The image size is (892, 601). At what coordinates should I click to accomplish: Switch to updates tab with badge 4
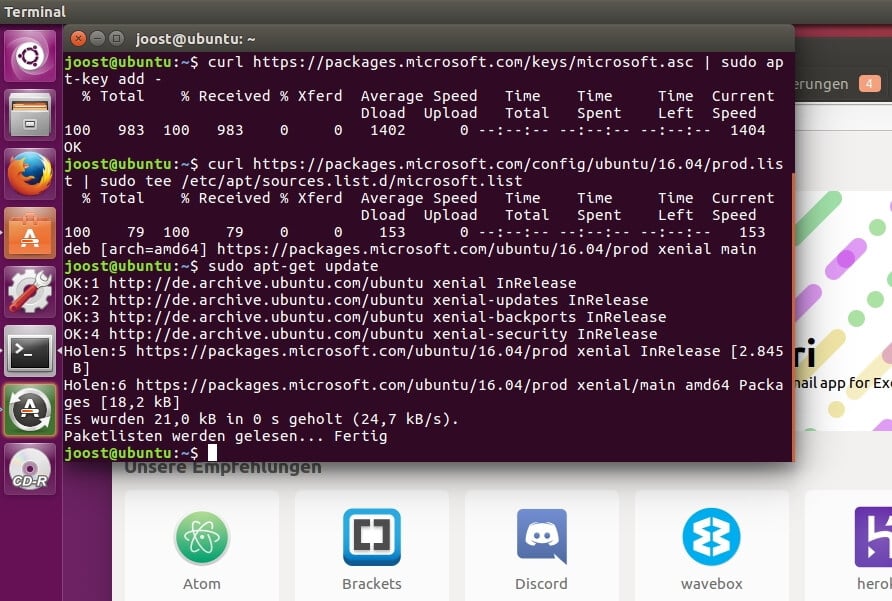click(x=837, y=84)
